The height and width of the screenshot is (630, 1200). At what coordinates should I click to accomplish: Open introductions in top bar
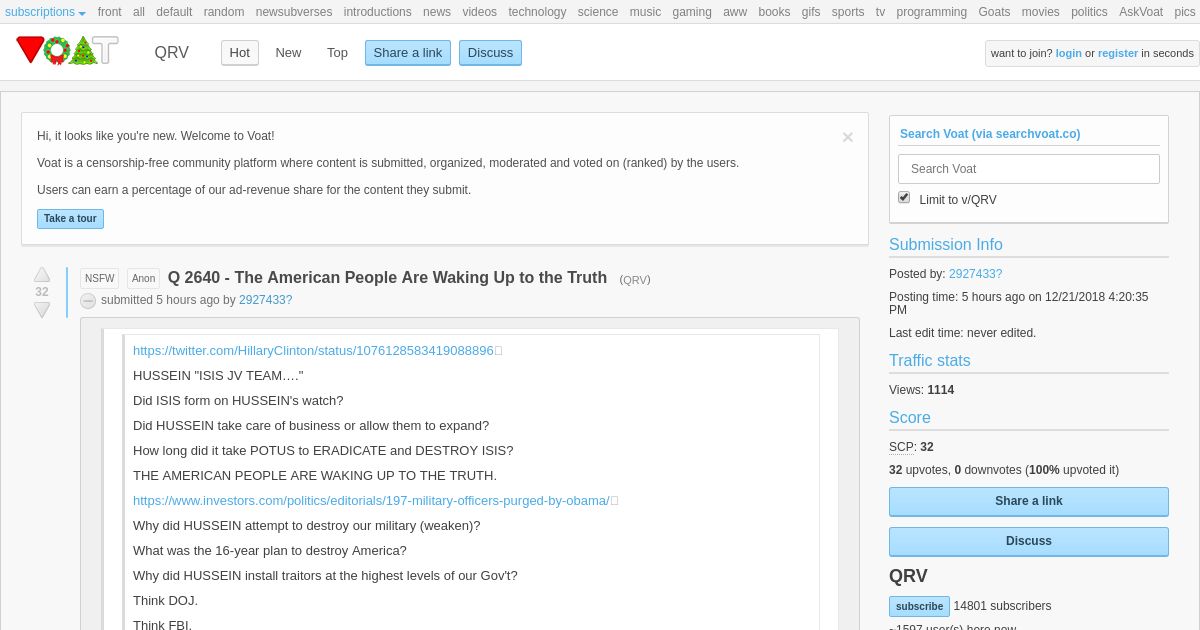(x=378, y=12)
